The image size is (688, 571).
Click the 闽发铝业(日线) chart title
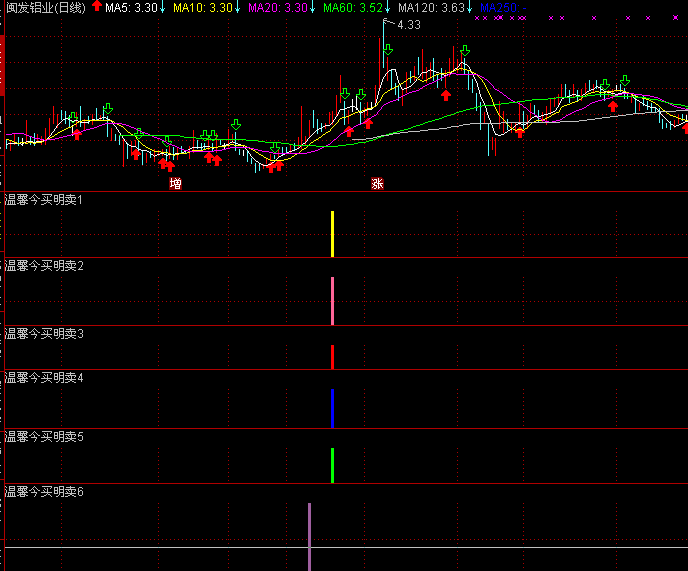click(46, 7)
